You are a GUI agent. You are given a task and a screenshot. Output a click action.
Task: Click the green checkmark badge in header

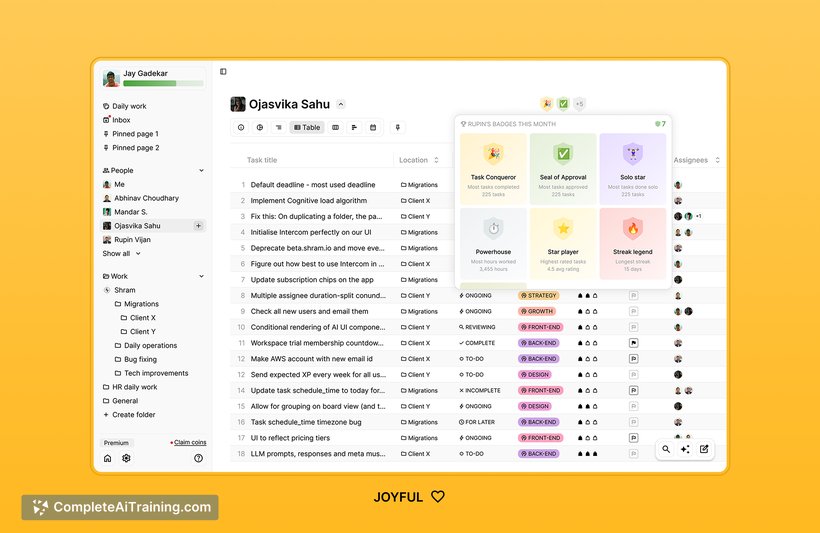pos(563,104)
